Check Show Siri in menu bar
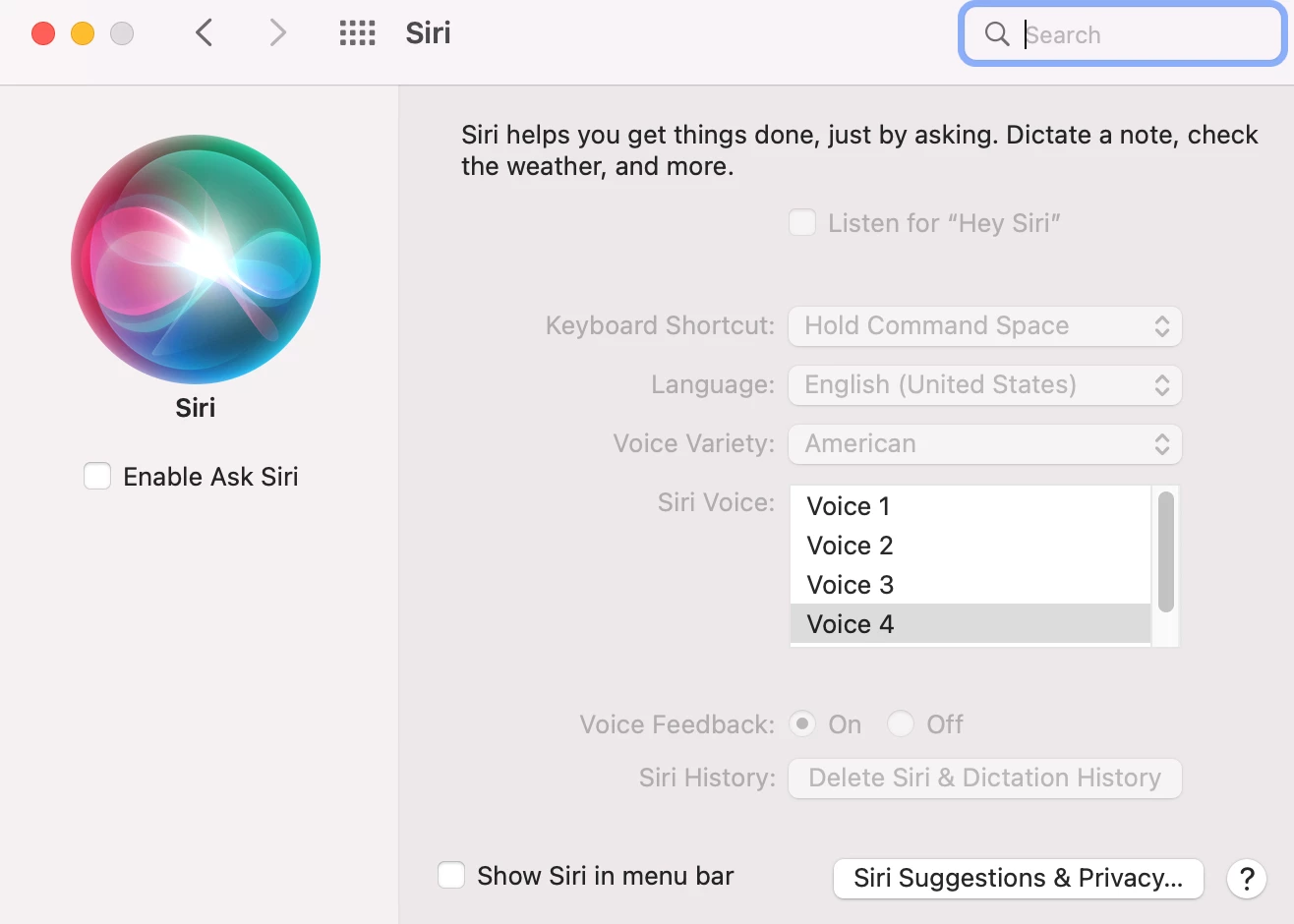 pos(451,876)
